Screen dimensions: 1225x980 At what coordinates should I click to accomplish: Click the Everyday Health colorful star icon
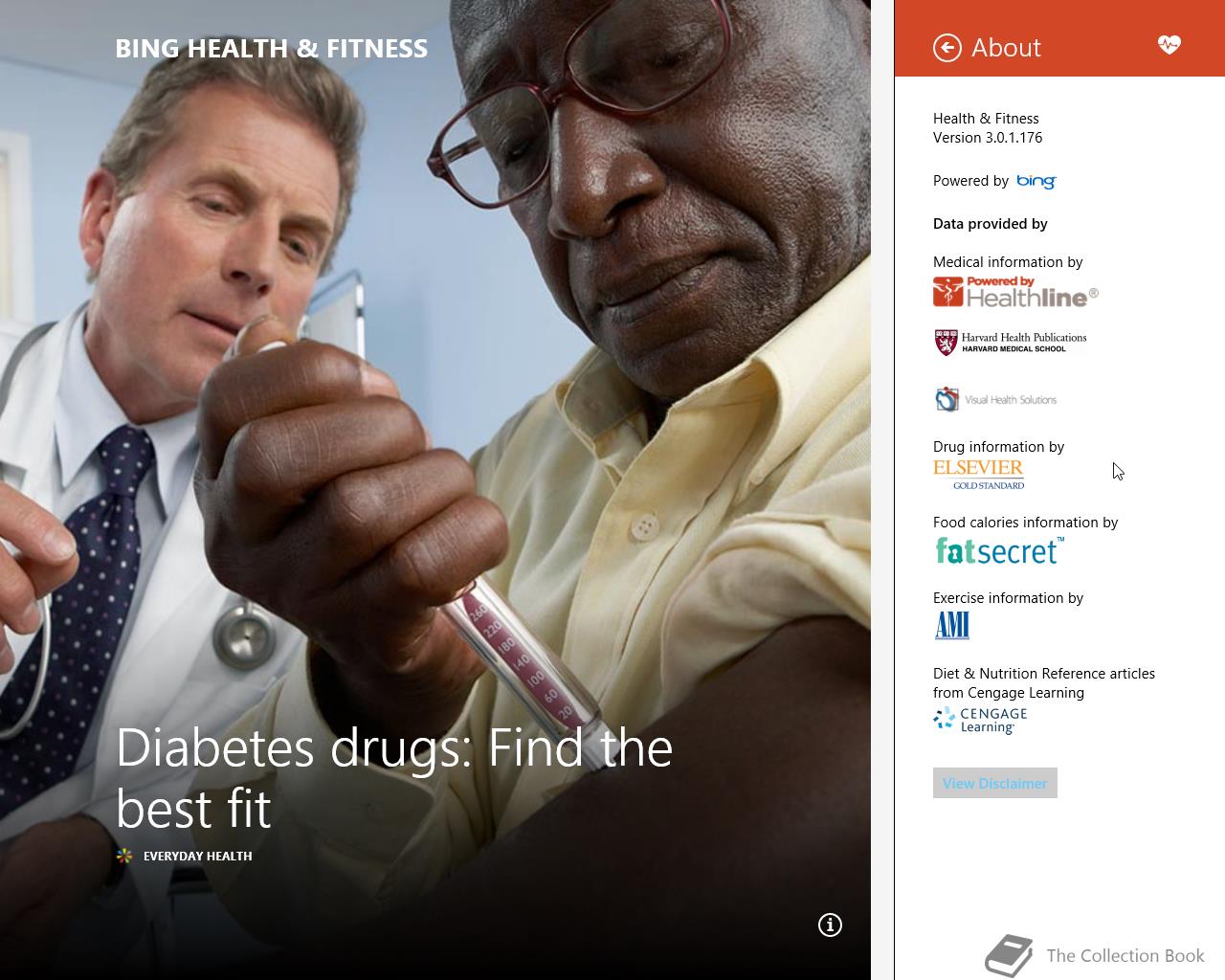click(124, 856)
